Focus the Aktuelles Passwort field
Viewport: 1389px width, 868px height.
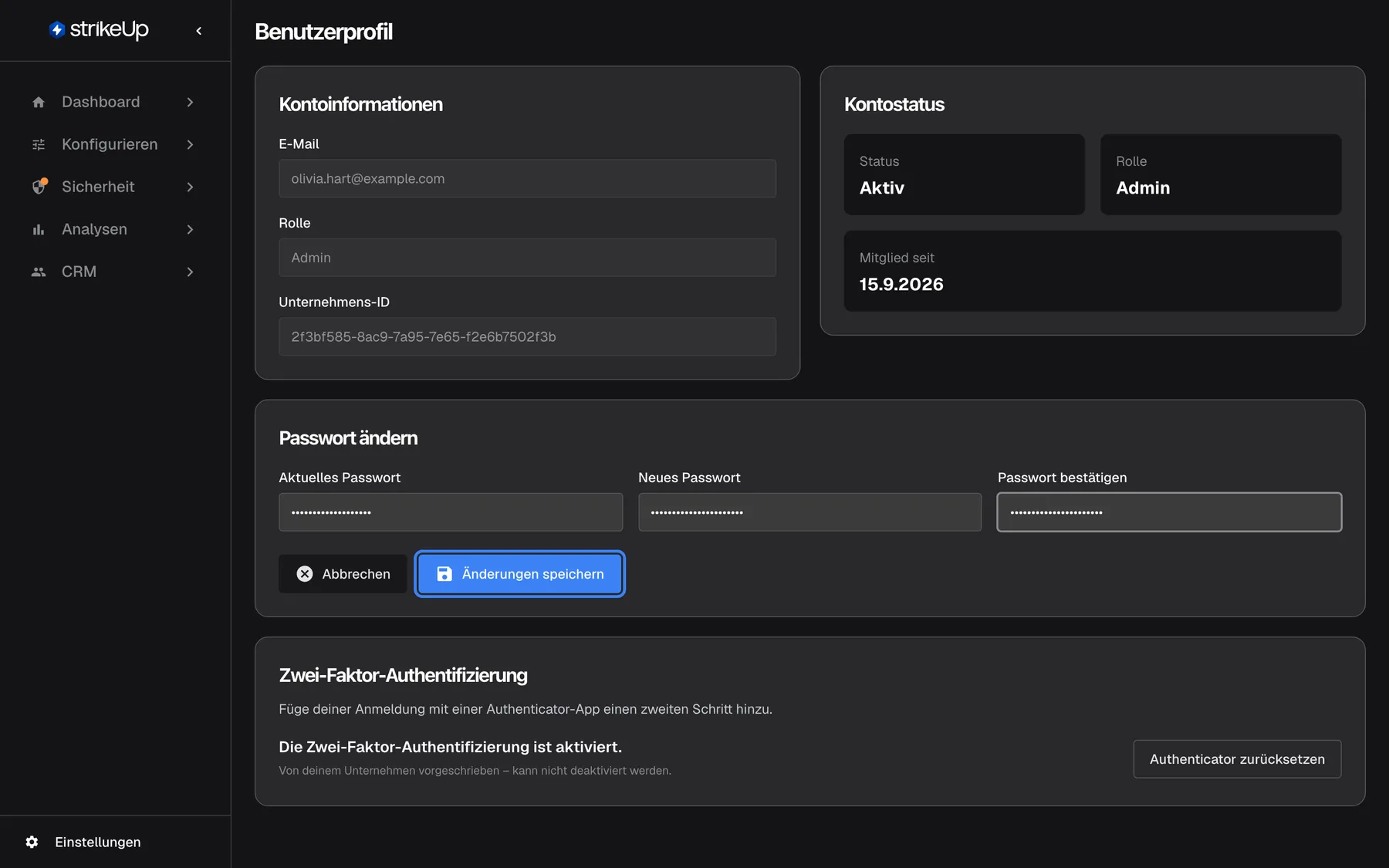click(451, 512)
